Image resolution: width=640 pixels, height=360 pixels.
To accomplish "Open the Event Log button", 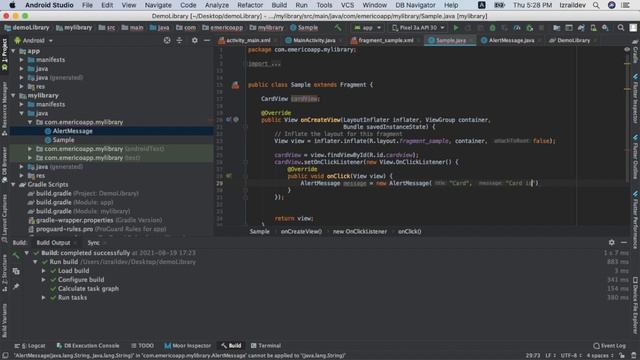I will click(609, 346).
